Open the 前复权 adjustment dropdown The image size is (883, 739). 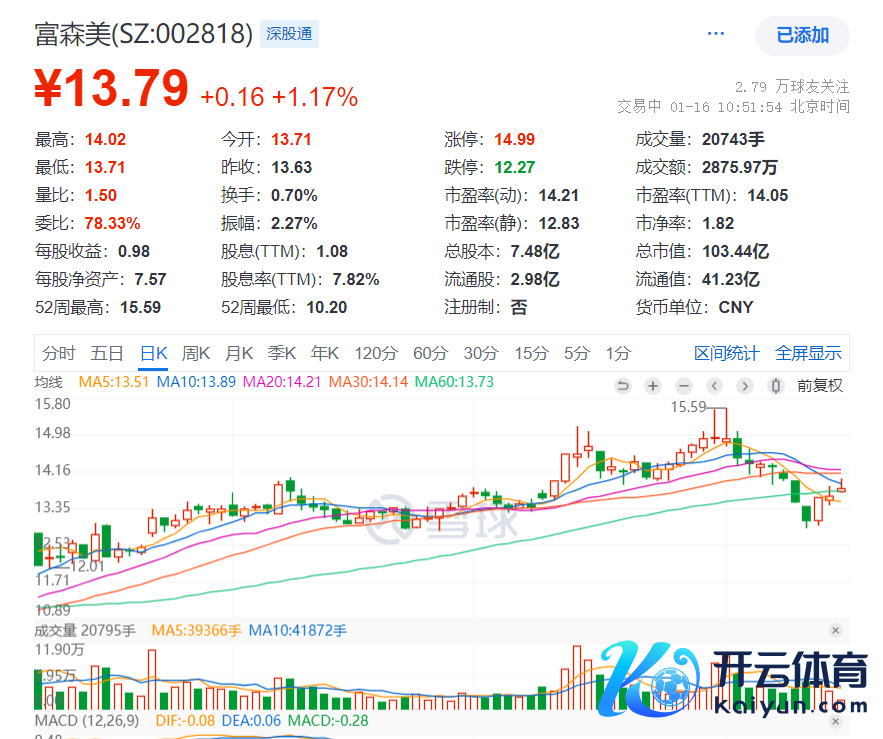pyautogui.click(x=819, y=385)
